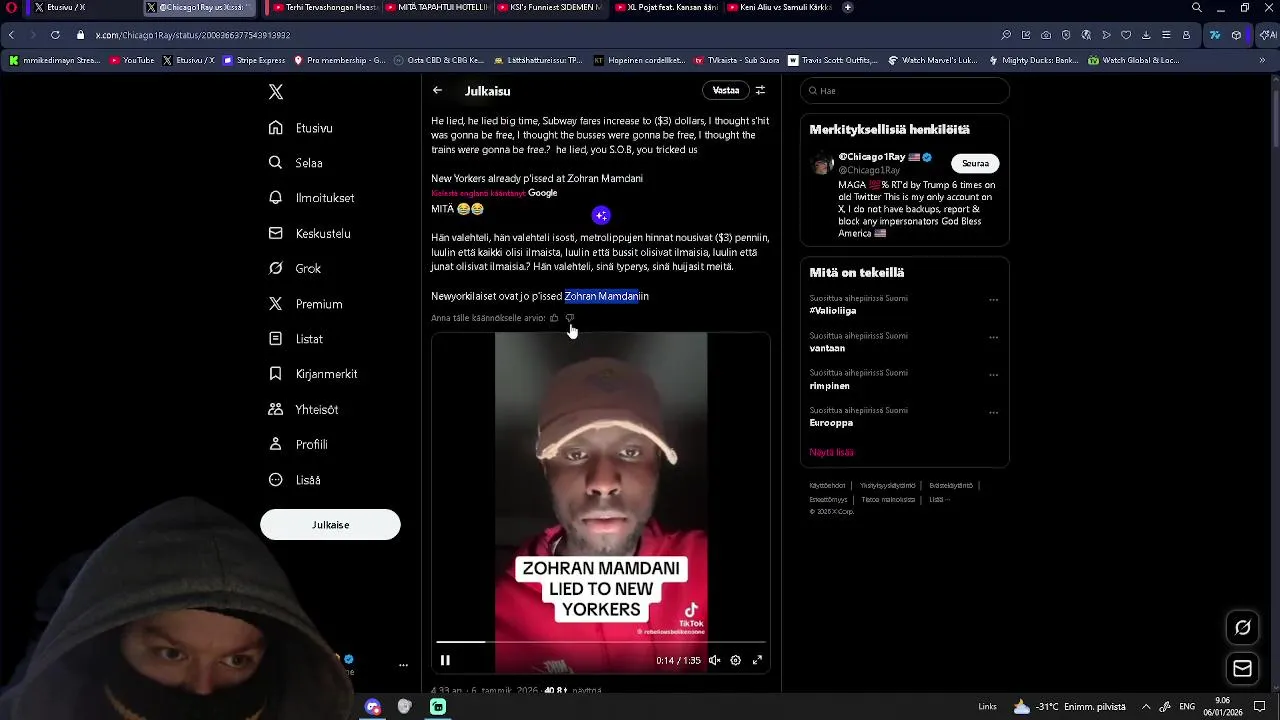
Task: Switch to XL Pojat feat. browser tab
Action: click(664, 7)
